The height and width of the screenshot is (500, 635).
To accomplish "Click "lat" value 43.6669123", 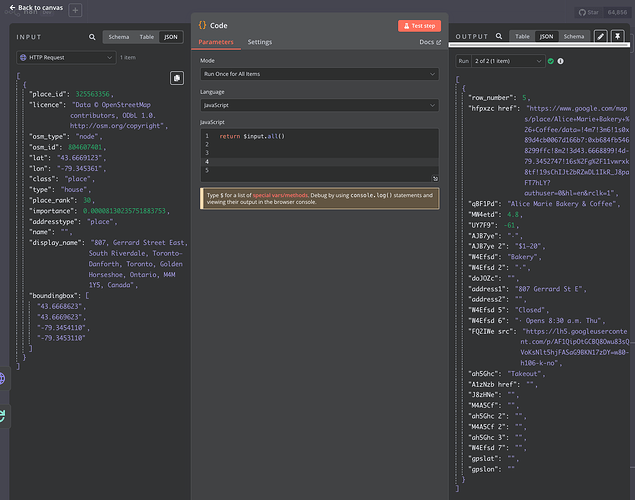I will click(79, 157).
